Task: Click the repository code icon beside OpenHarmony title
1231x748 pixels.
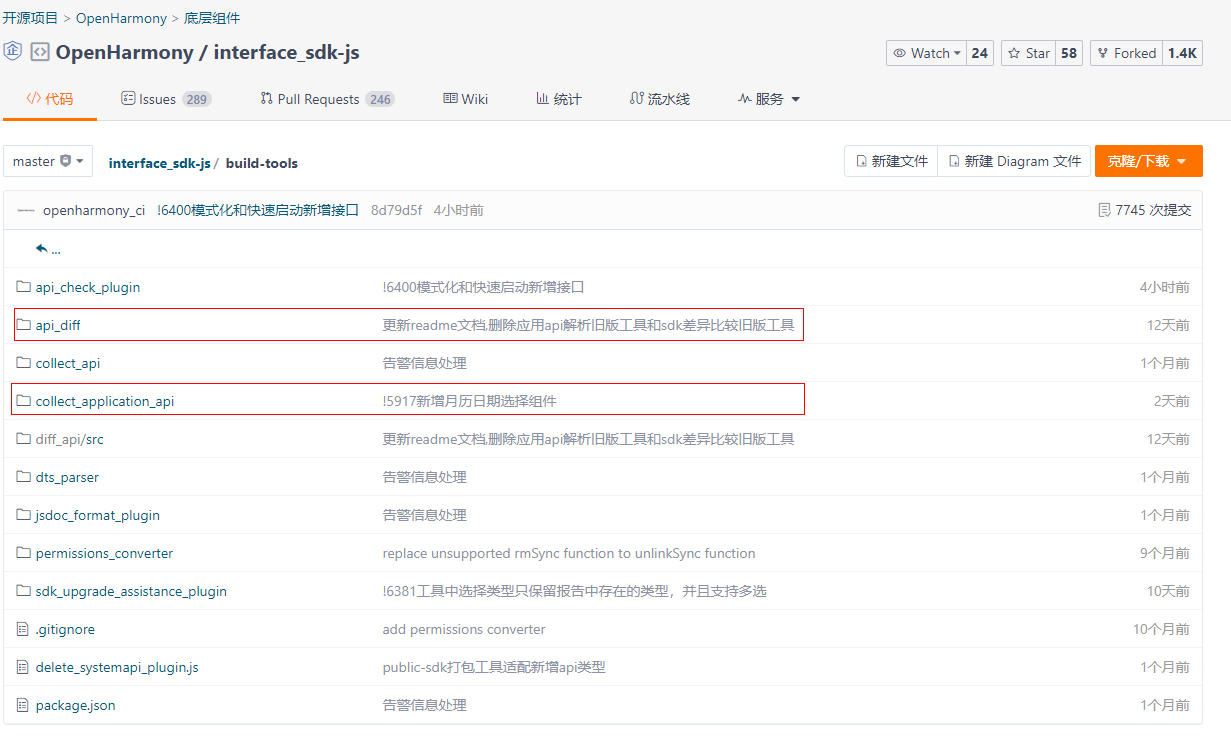Action: tap(40, 52)
